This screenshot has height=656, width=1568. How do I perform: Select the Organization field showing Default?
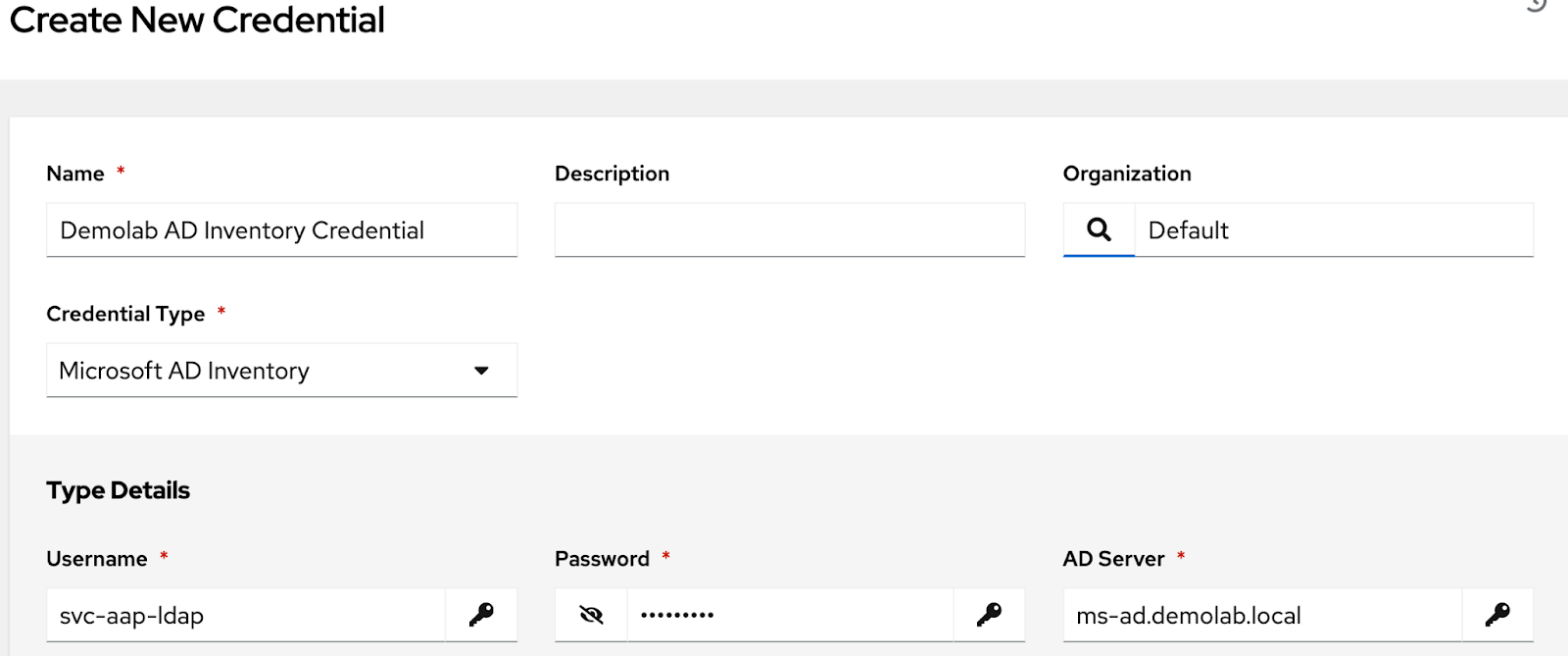point(1334,229)
